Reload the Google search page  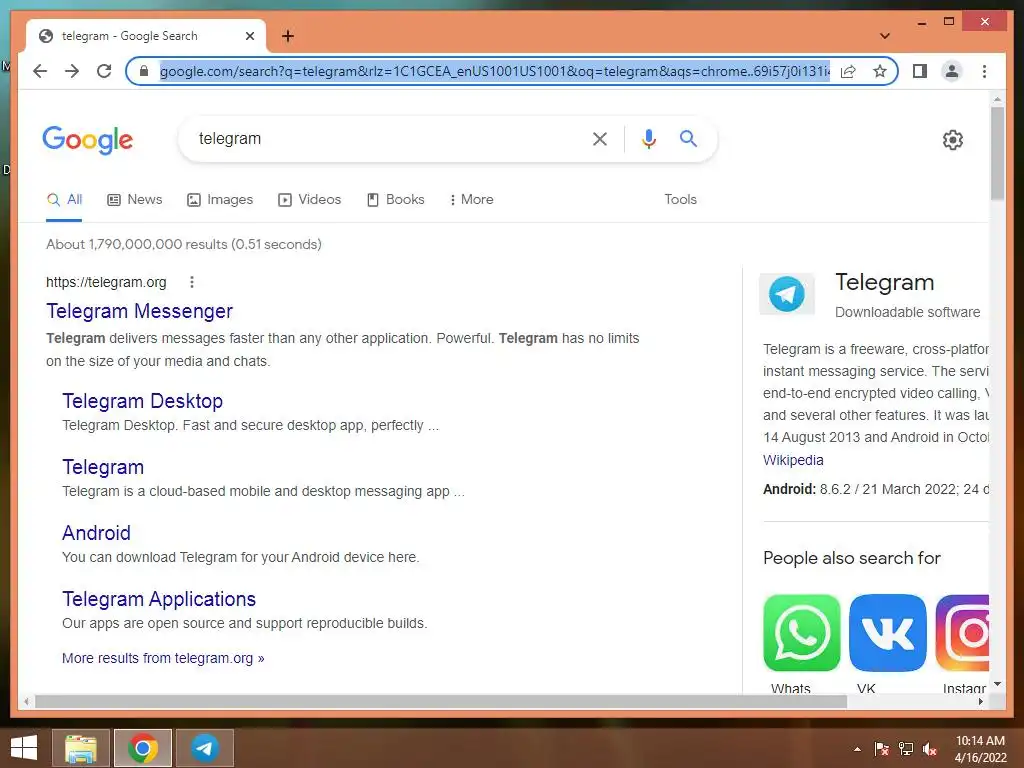pyautogui.click(x=104, y=71)
